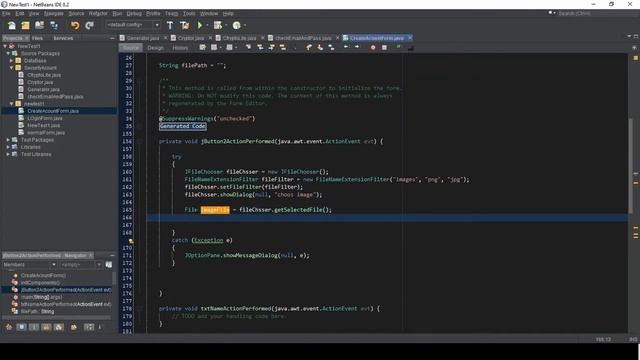Click the Navigator panel settings icon beside filter

[109, 264]
